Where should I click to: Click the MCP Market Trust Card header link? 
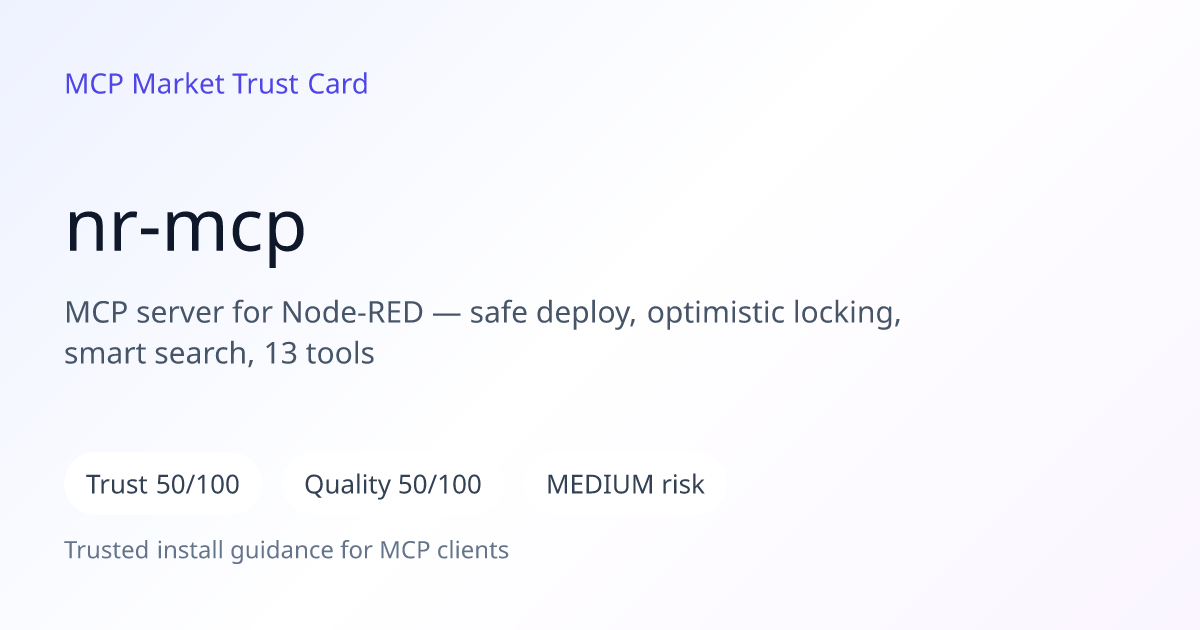(x=216, y=84)
